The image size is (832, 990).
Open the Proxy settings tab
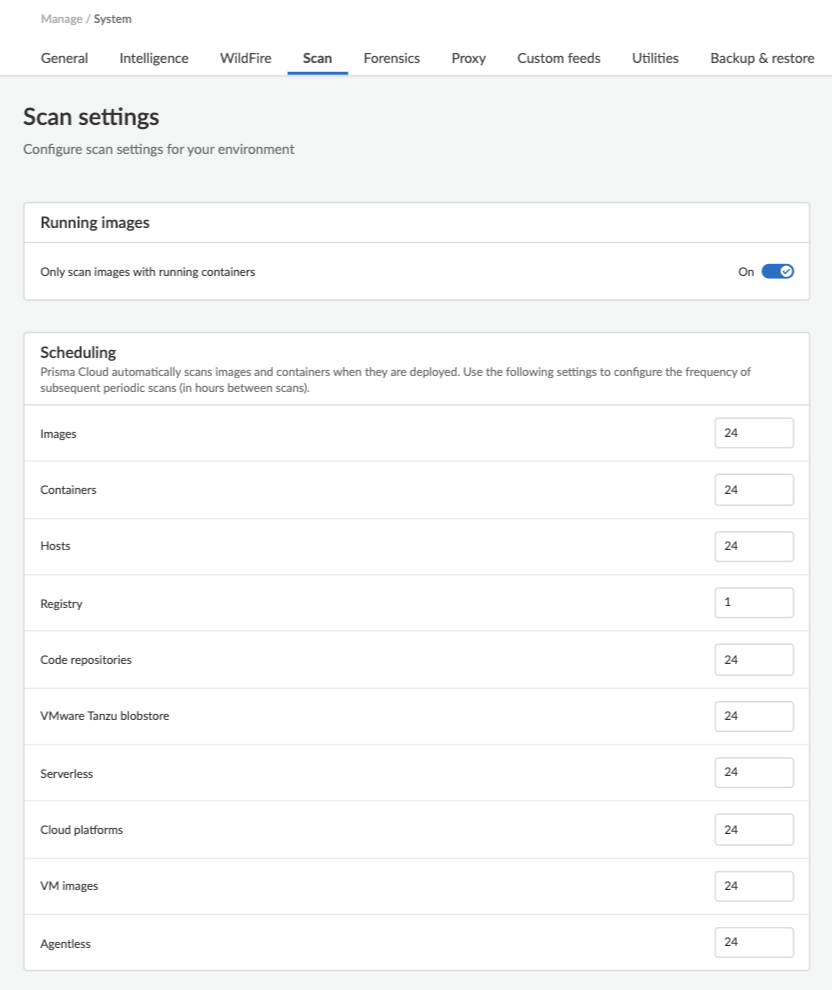[468, 58]
